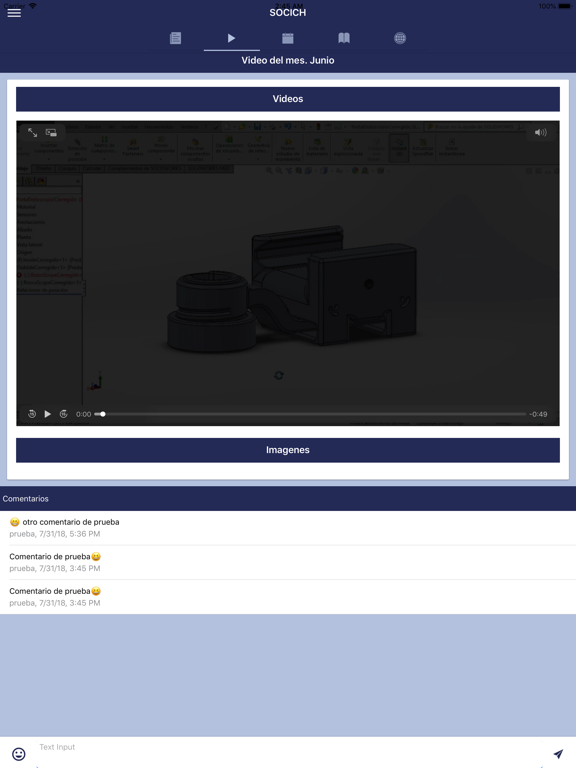
Task: Open the hamburger menu
Action: pyautogui.click(x=14, y=13)
